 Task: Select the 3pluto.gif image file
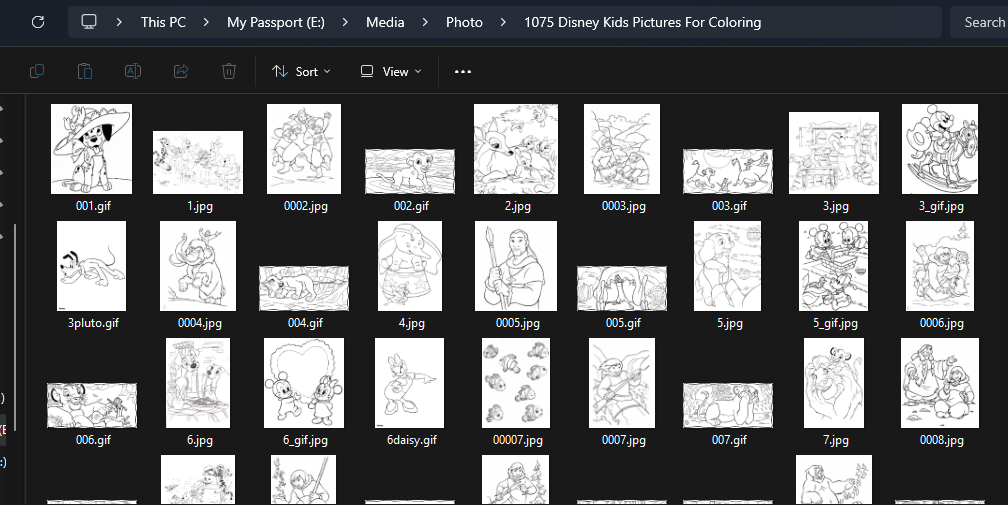pos(92,266)
